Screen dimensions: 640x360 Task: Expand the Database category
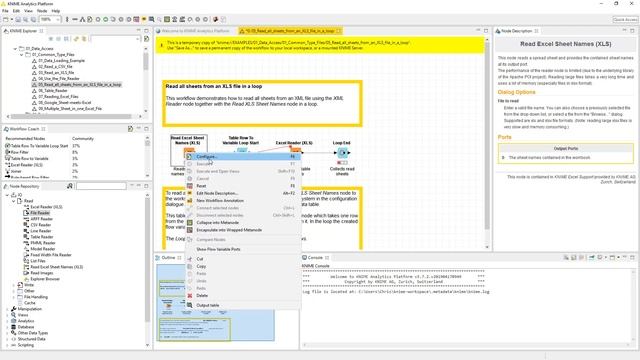7,327
